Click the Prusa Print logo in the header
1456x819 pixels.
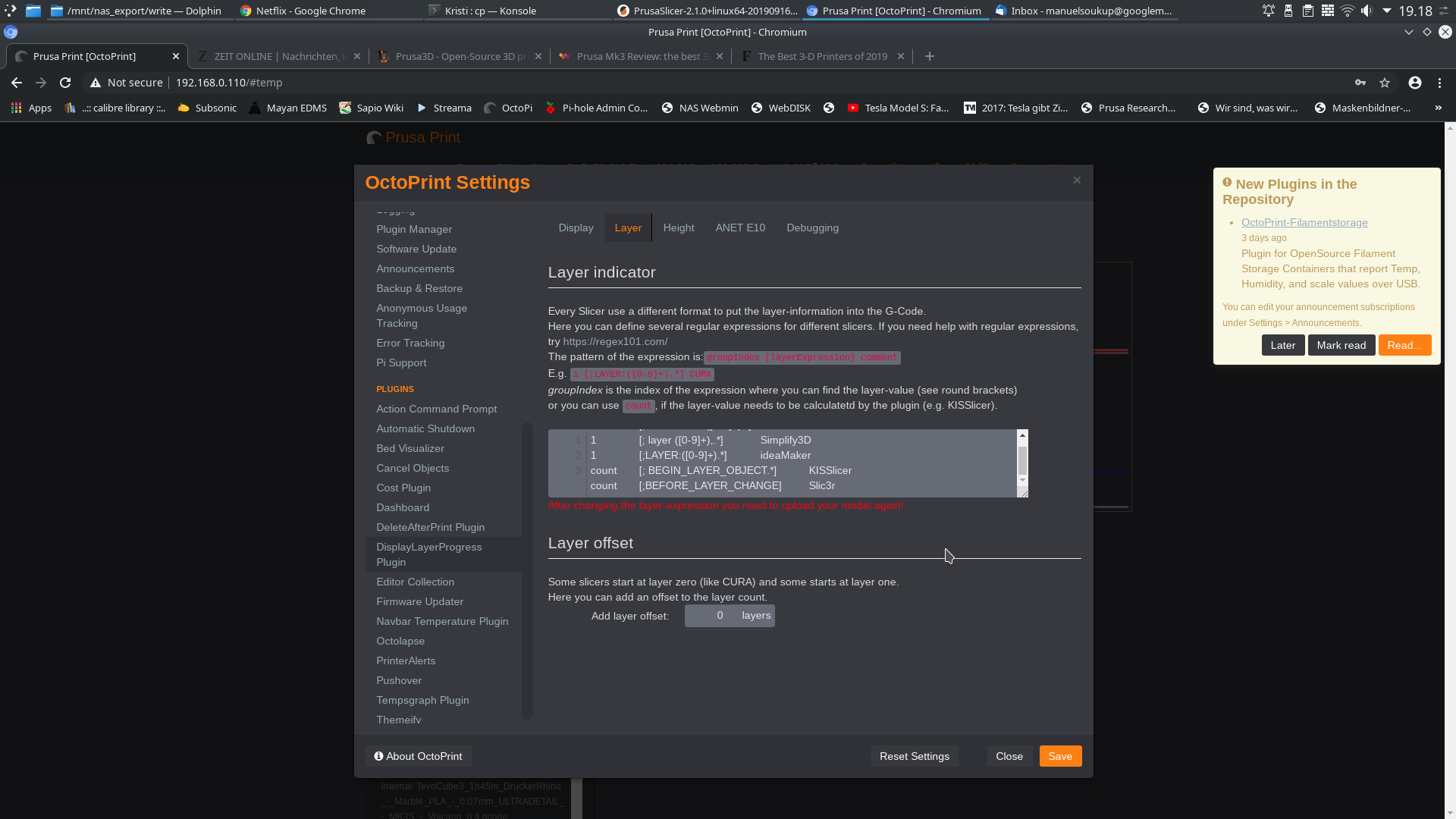coord(413,137)
